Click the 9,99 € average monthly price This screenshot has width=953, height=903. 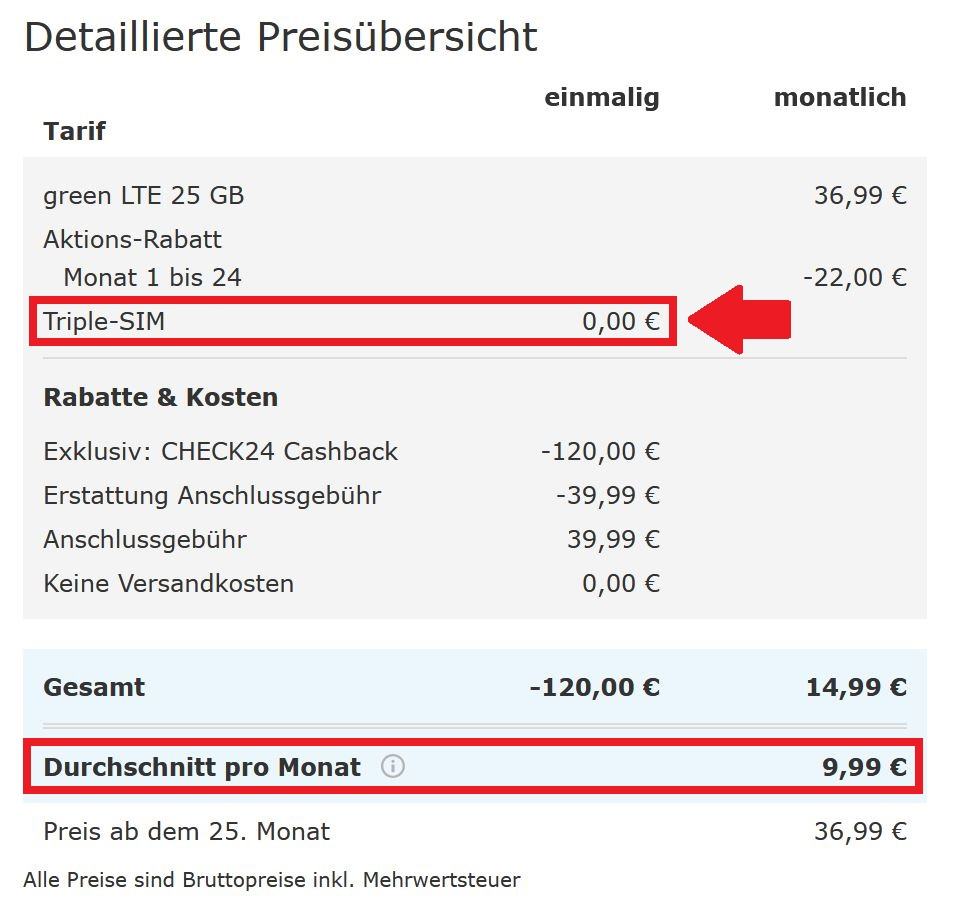[x=864, y=767]
